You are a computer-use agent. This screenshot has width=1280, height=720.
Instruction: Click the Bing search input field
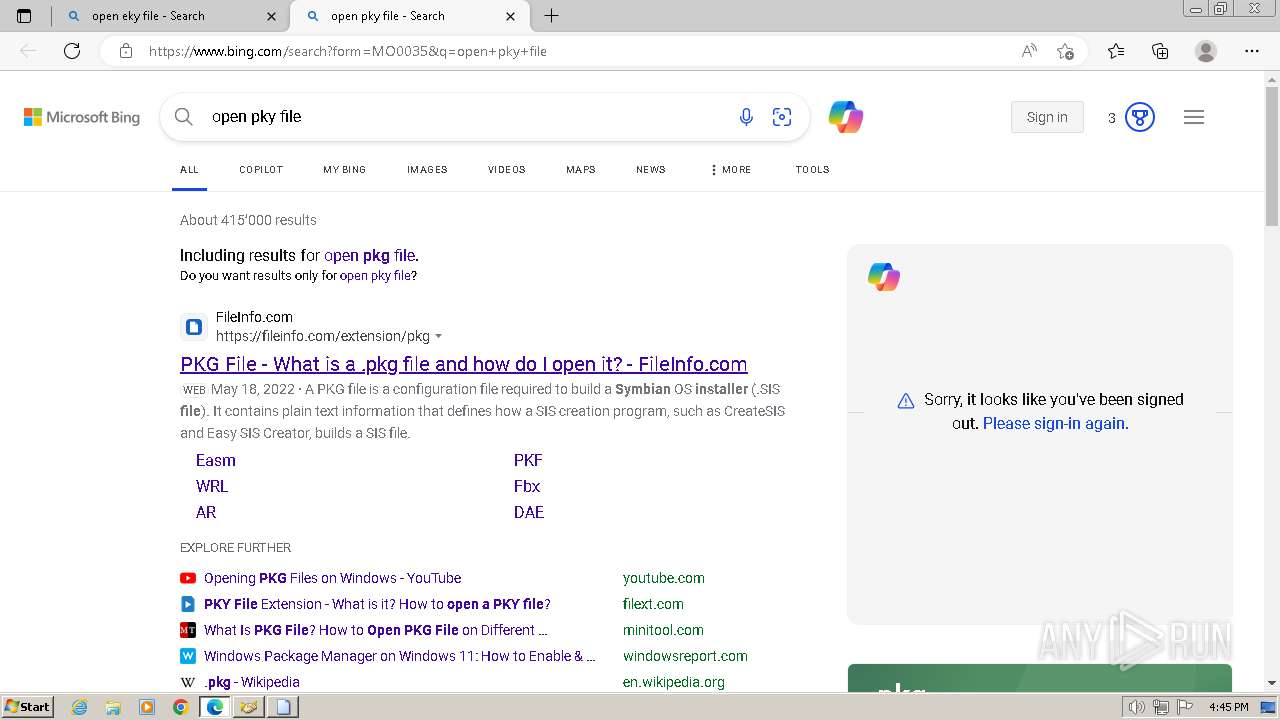pos(460,117)
